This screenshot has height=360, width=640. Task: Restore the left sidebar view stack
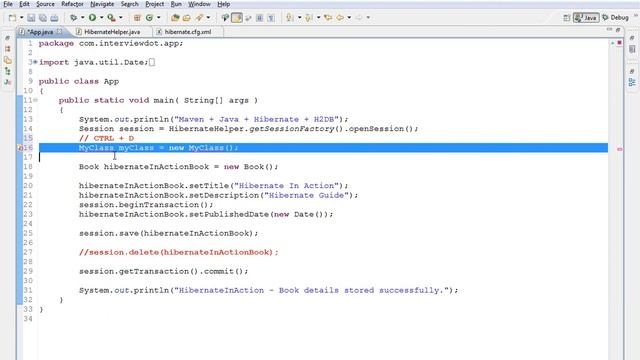click(x=8, y=38)
